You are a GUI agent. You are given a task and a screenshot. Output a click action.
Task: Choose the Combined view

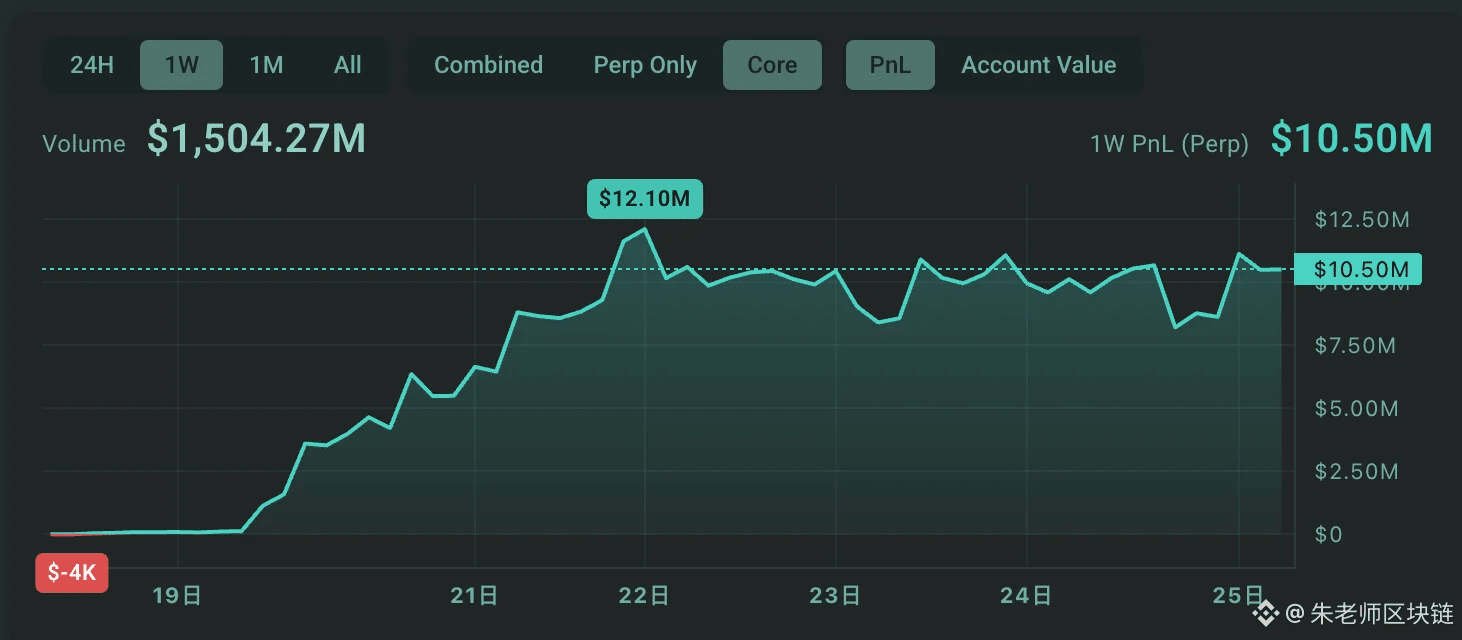[488, 65]
